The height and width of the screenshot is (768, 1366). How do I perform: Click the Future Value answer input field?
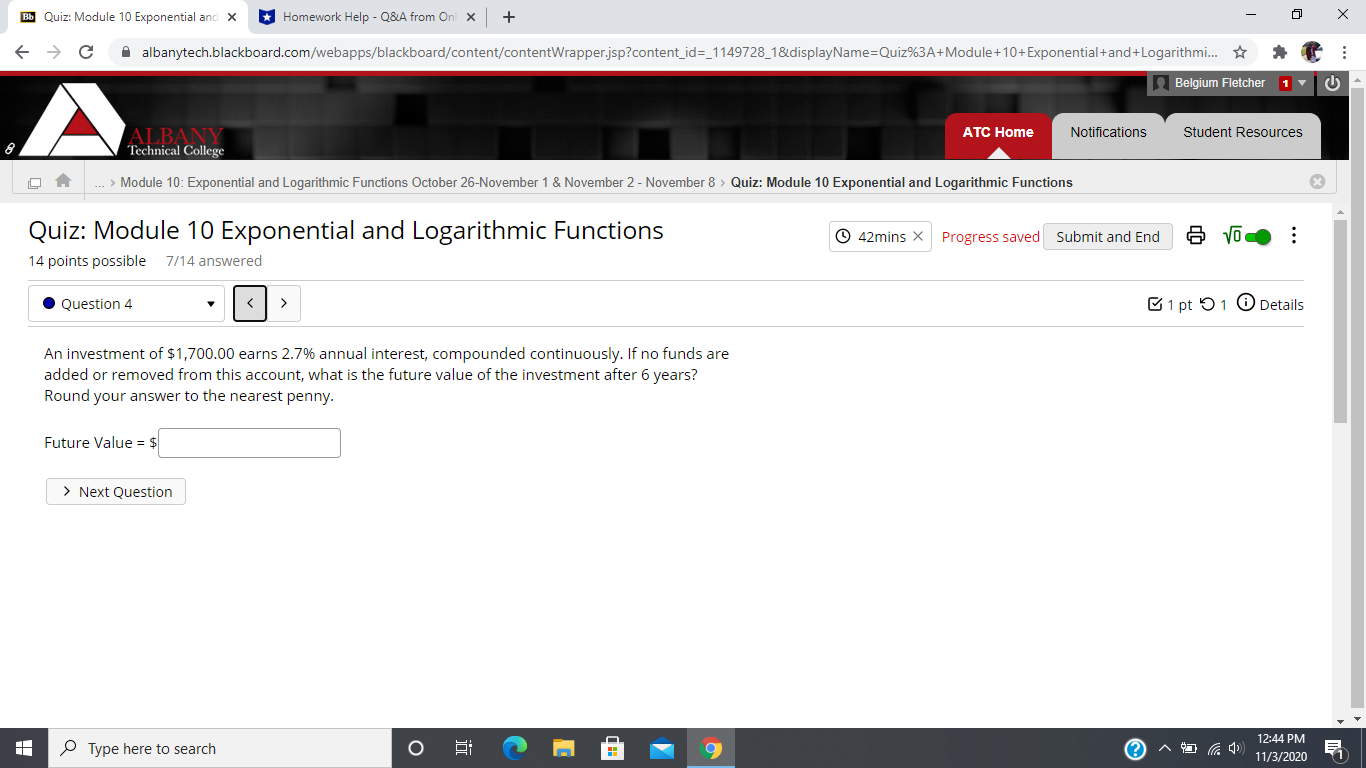[248, 442]
